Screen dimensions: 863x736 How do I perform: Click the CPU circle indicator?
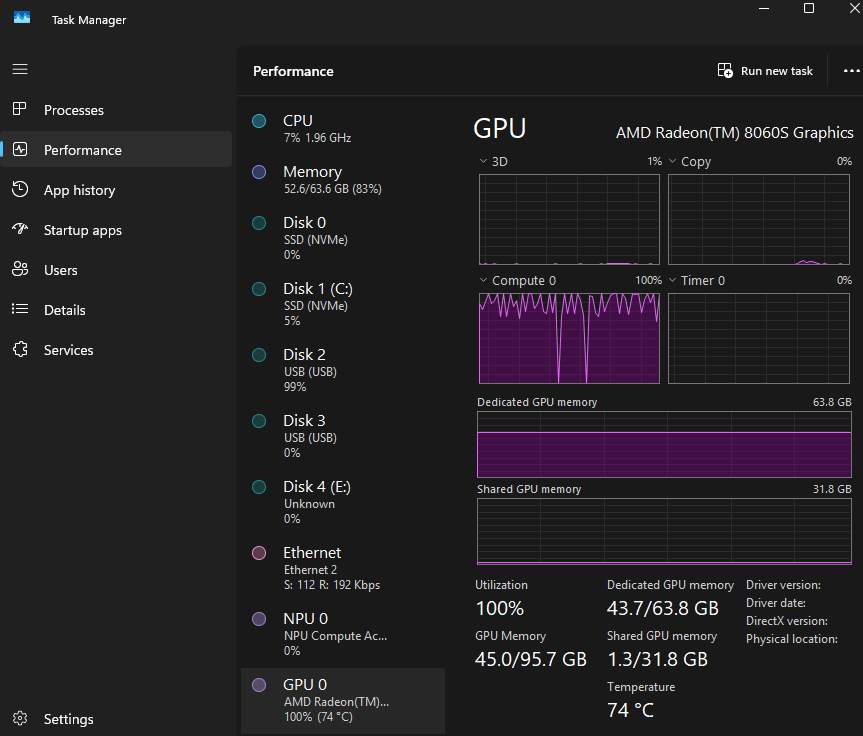click(x=259, y=121)
